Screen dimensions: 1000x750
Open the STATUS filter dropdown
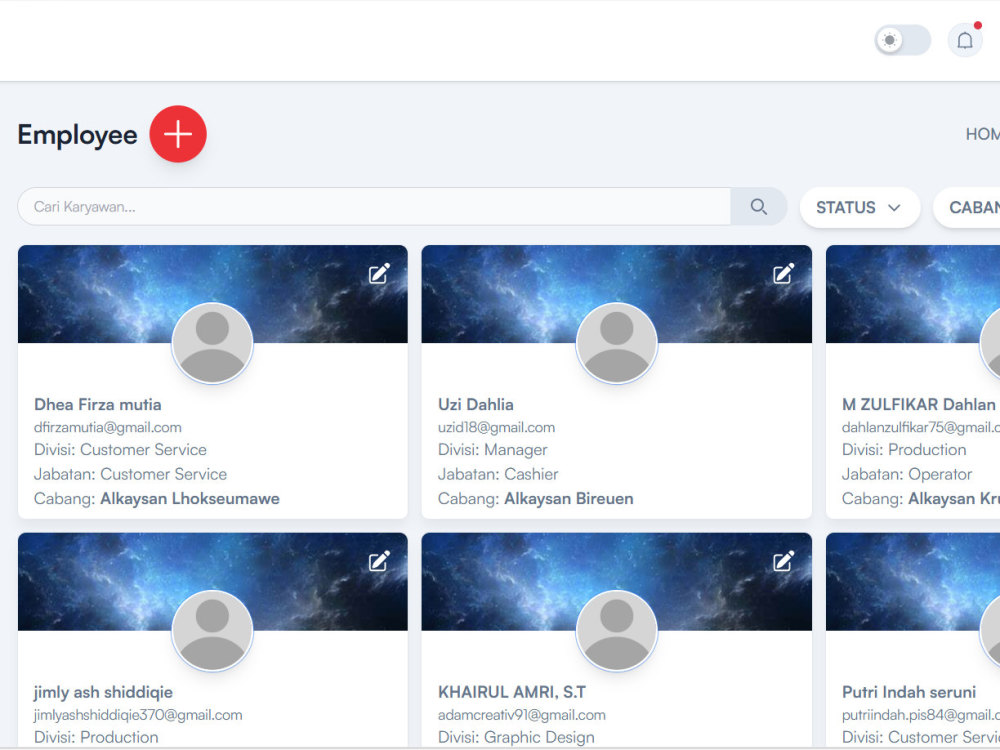click(x=860, y=207)
